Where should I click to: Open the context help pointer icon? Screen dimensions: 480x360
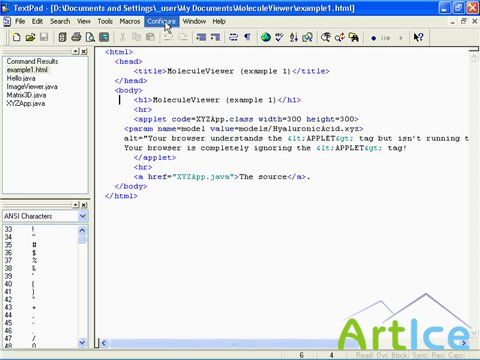coord(418,37)
